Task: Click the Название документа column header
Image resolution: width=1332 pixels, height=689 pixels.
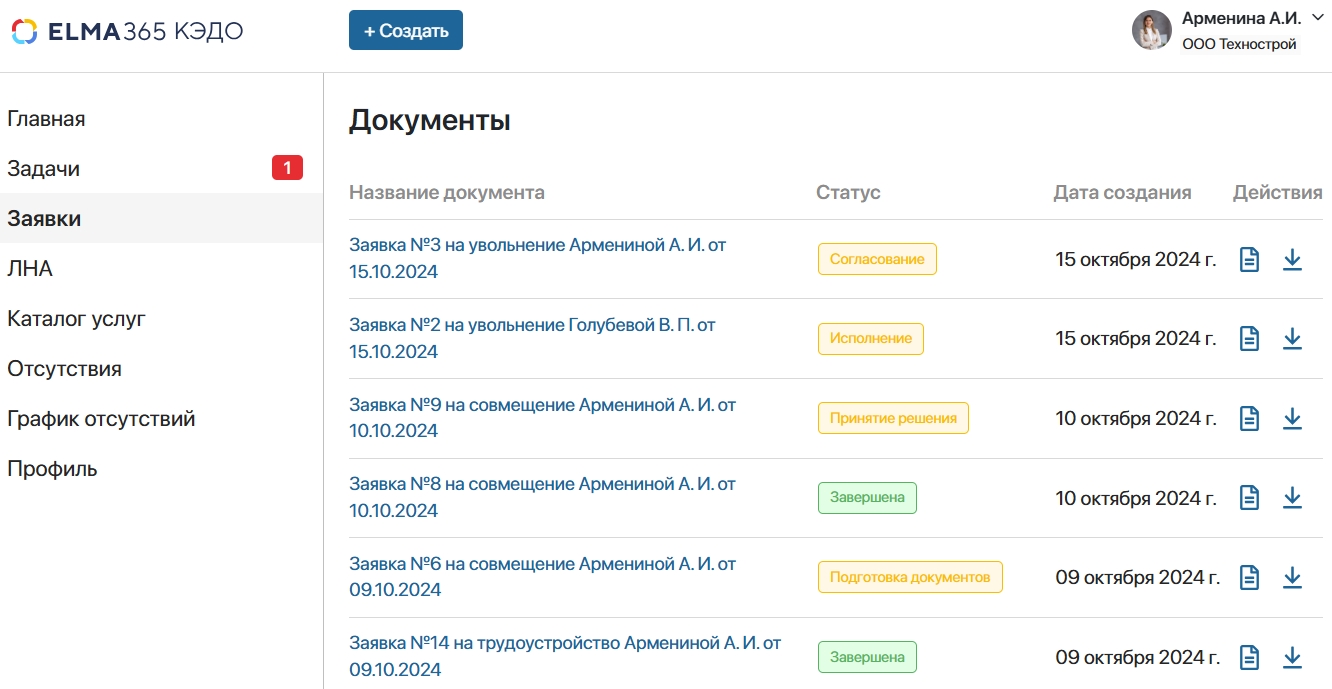Action: [x=447, y=192]
